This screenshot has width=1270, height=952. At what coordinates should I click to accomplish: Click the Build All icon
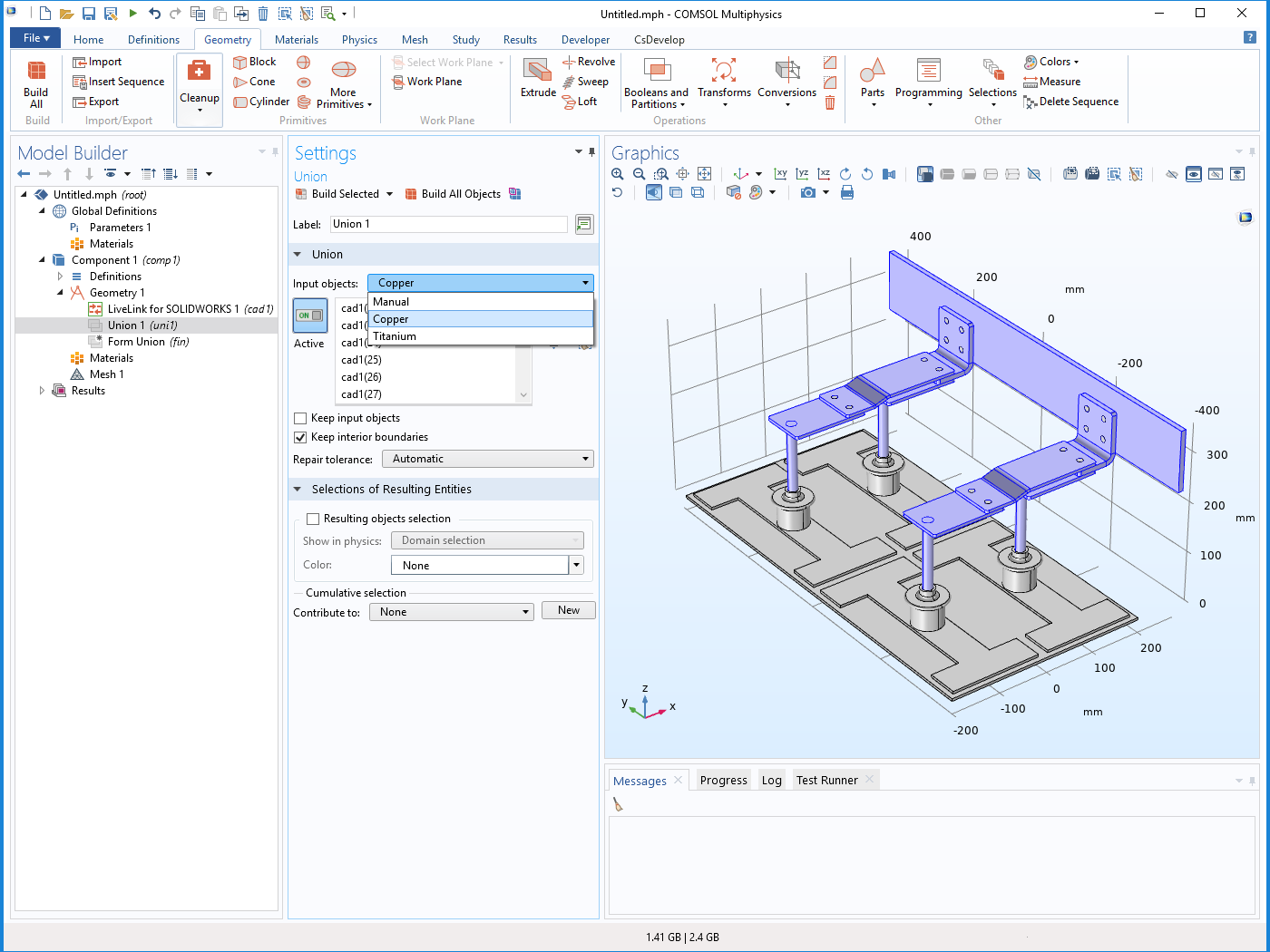click(36, 83)
